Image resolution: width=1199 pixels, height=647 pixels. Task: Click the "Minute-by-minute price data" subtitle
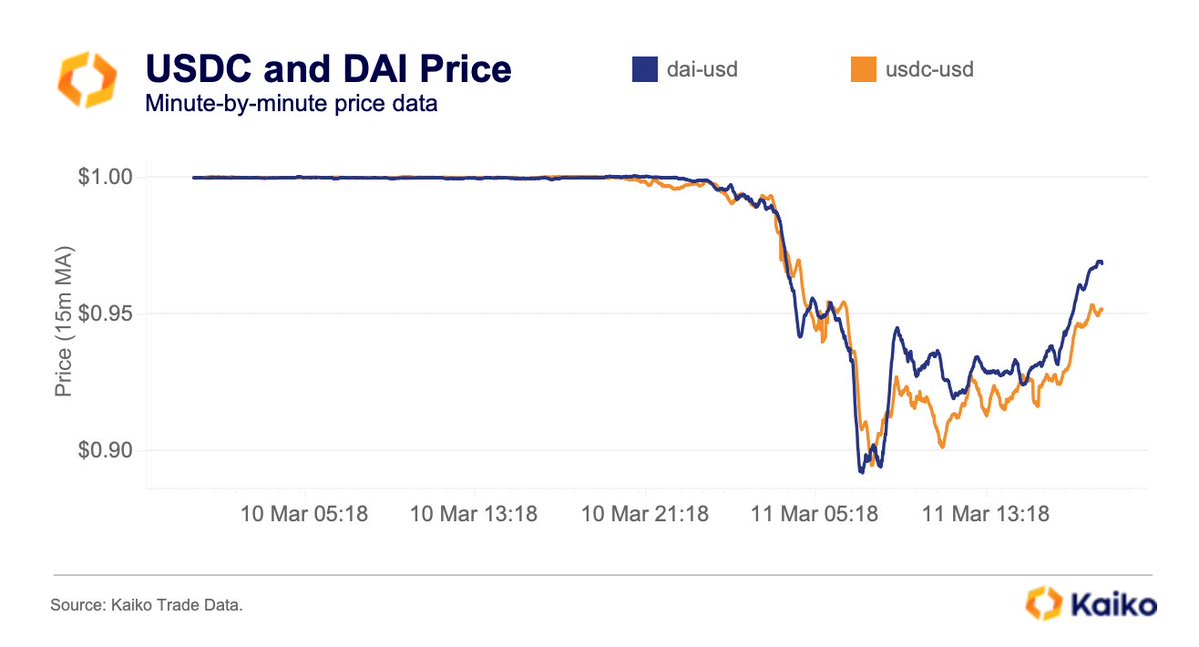coord(292,103)
